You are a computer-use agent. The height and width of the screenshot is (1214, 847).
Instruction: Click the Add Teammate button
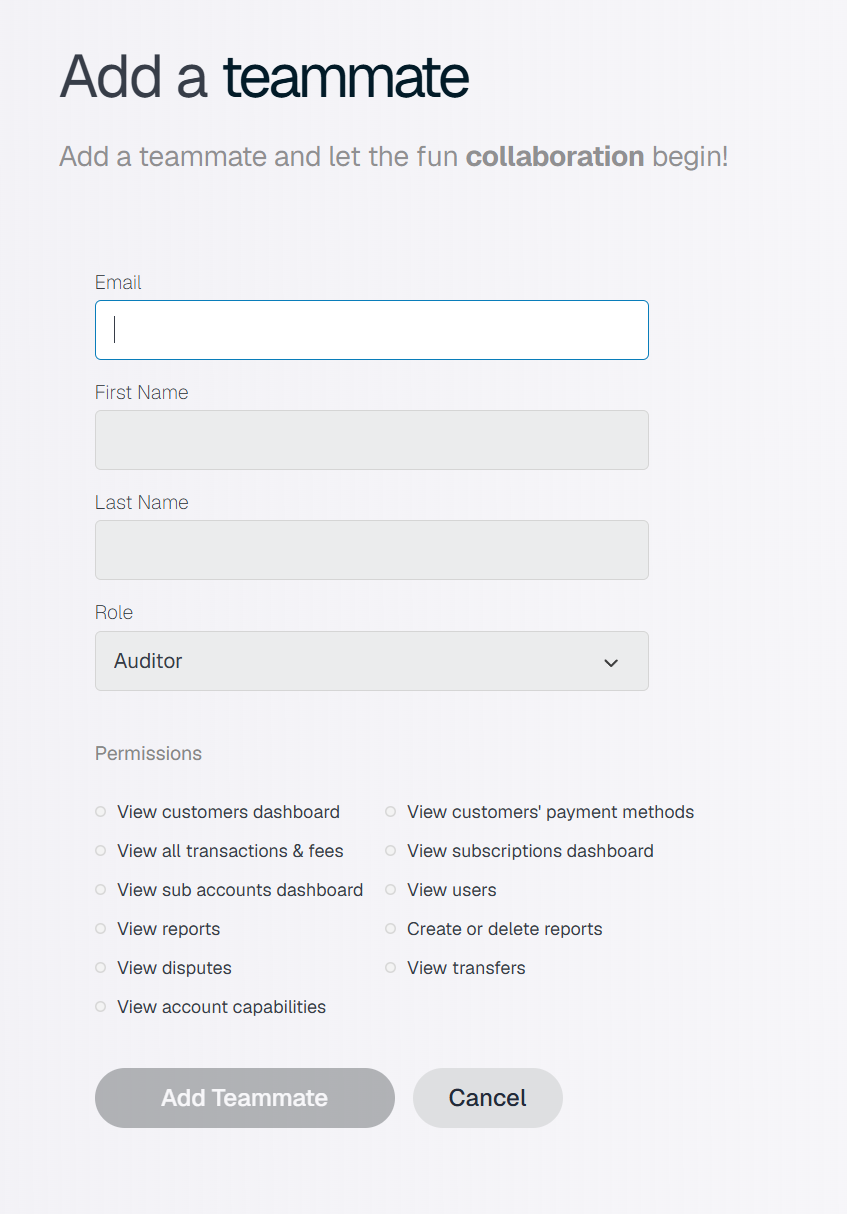[x=245, y=1098]
